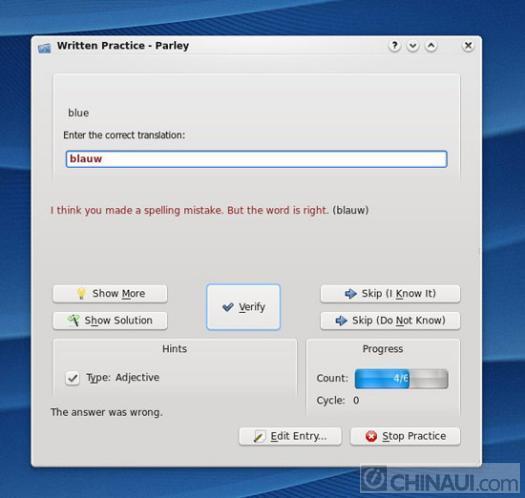The width and height of the screenshot is (525, 498).
Task: Close the Written Practice window
Action: coord(468,46)
